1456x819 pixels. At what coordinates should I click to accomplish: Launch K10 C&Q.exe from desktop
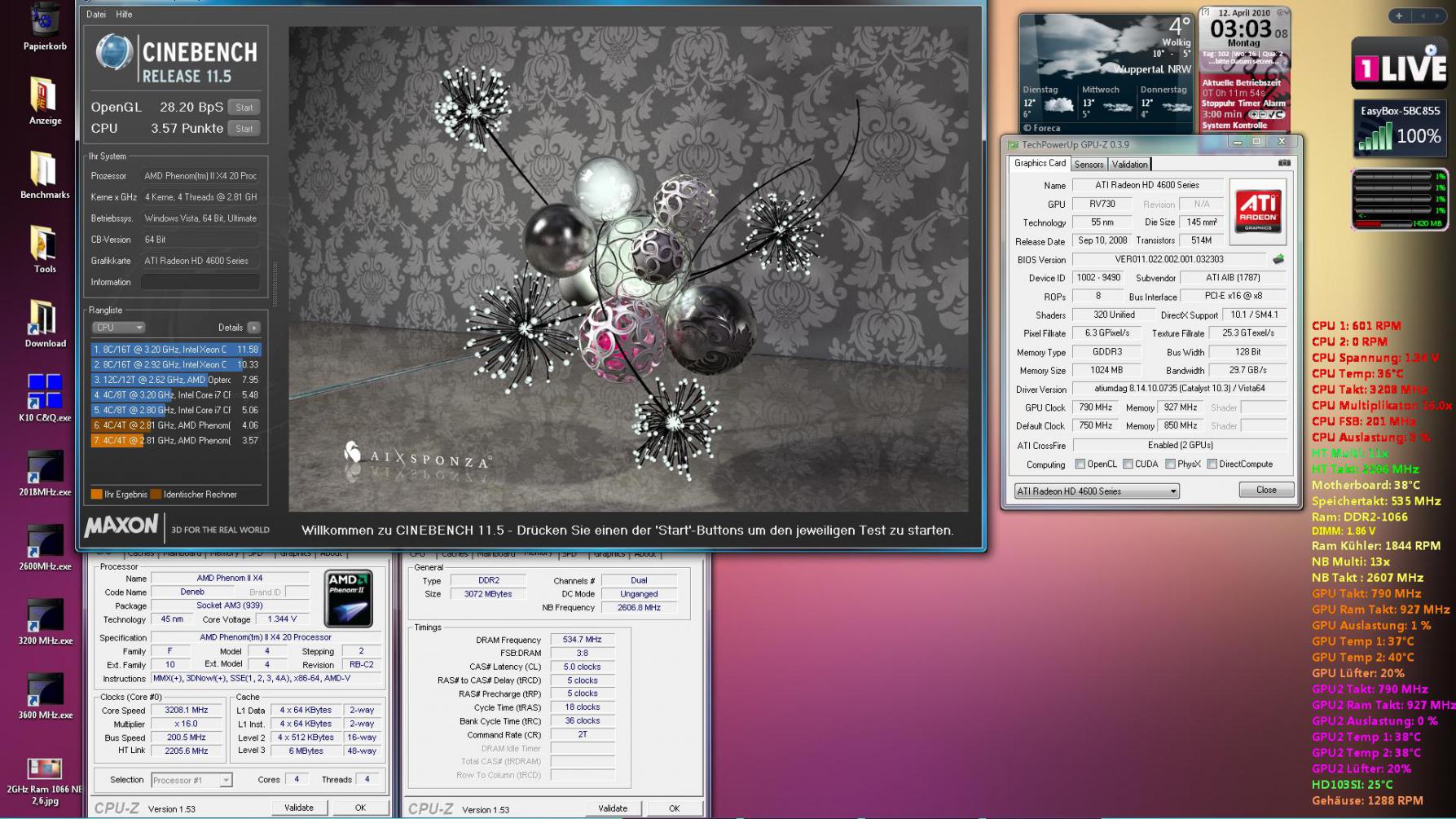[x=44, y=391]
